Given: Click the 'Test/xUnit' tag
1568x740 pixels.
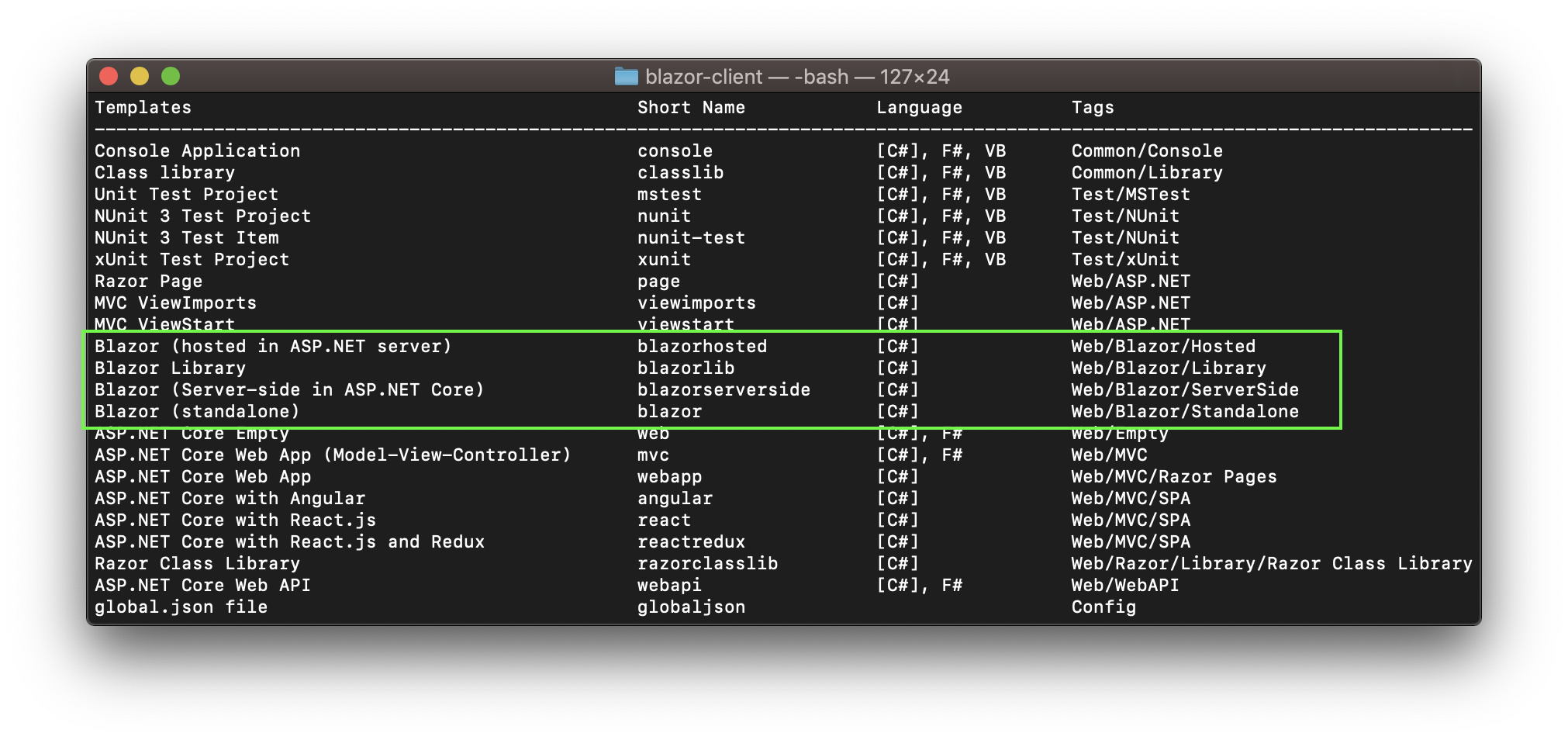Looking at the screenshot, I should pos(1126,260).
